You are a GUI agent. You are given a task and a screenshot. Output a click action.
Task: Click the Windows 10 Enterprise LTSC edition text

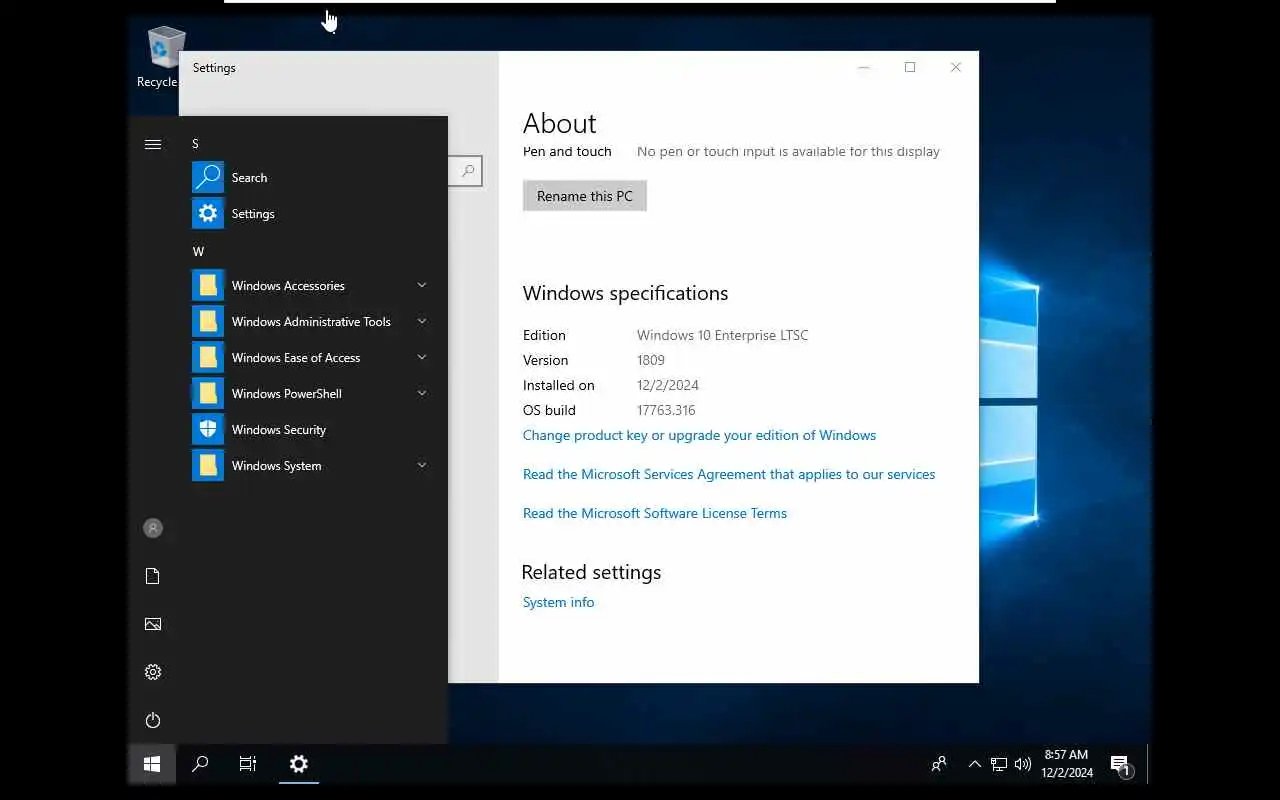[x=723, y=335]
